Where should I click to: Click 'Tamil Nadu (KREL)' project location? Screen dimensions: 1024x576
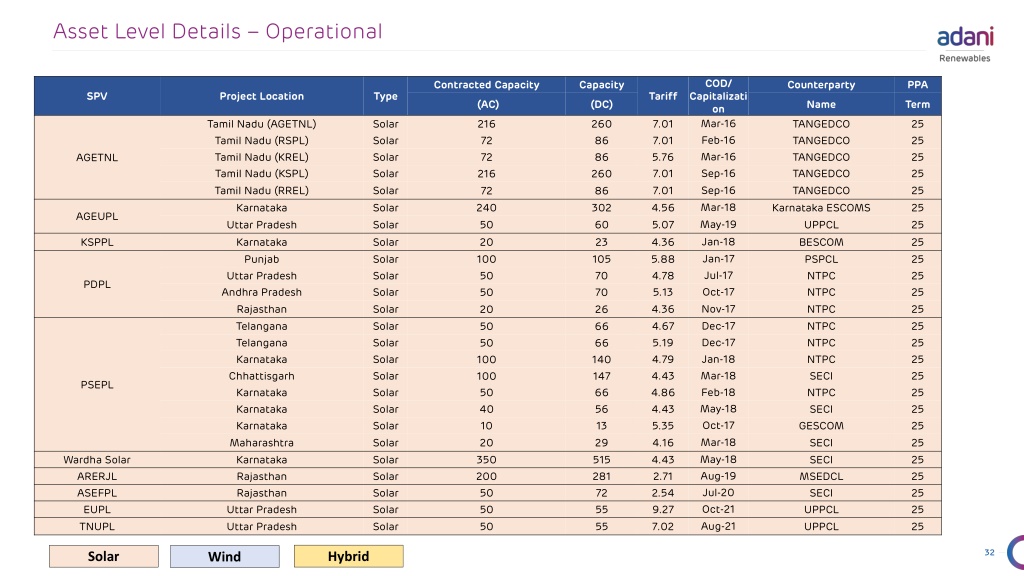261,157
